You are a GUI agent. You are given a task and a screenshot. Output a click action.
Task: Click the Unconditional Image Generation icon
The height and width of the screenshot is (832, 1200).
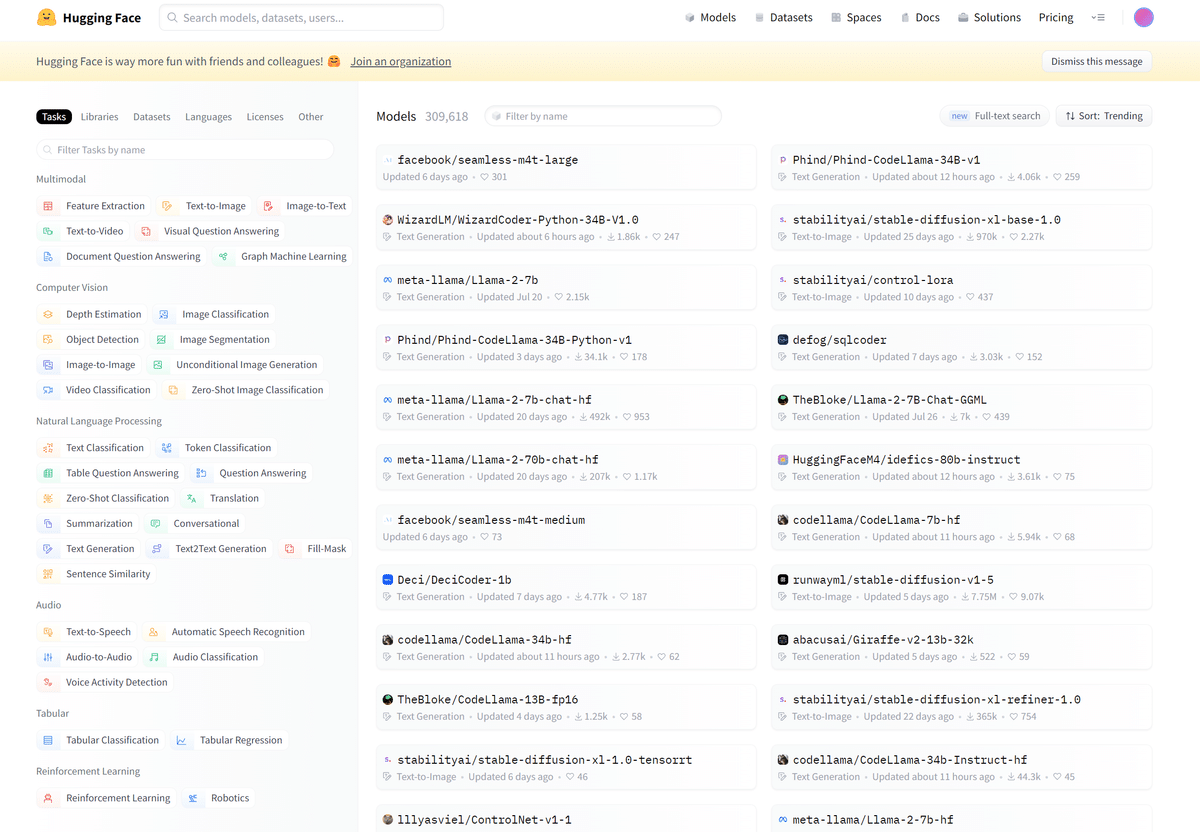tap(158, 365)
